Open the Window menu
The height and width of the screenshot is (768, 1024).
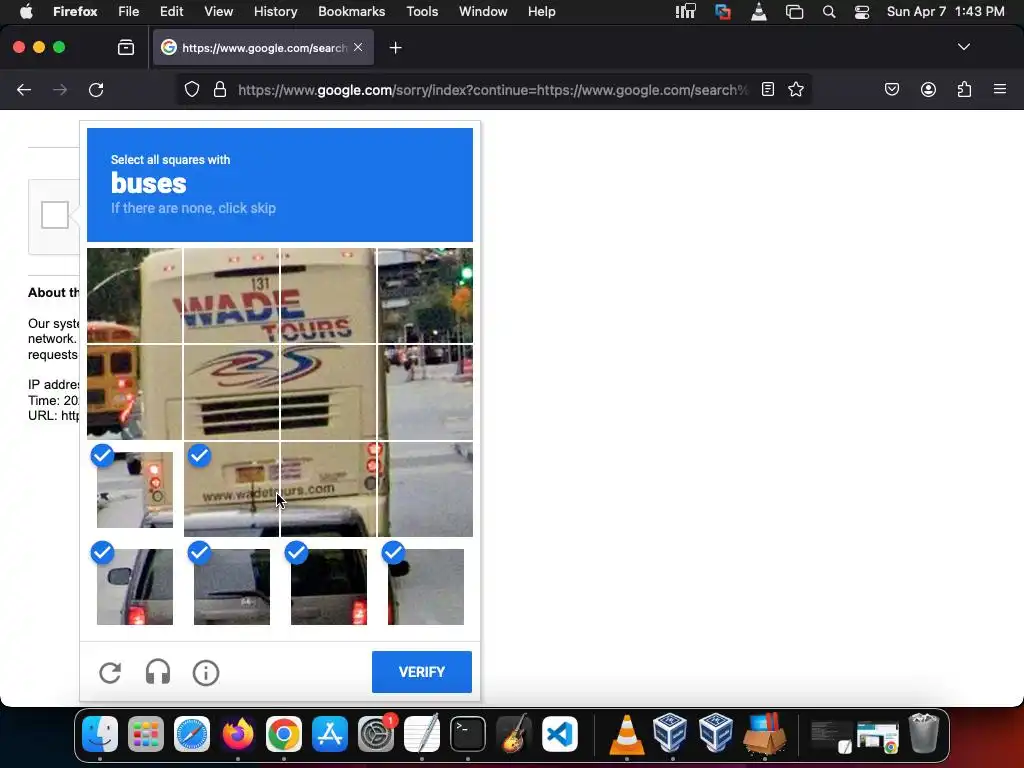click(483, 11)
